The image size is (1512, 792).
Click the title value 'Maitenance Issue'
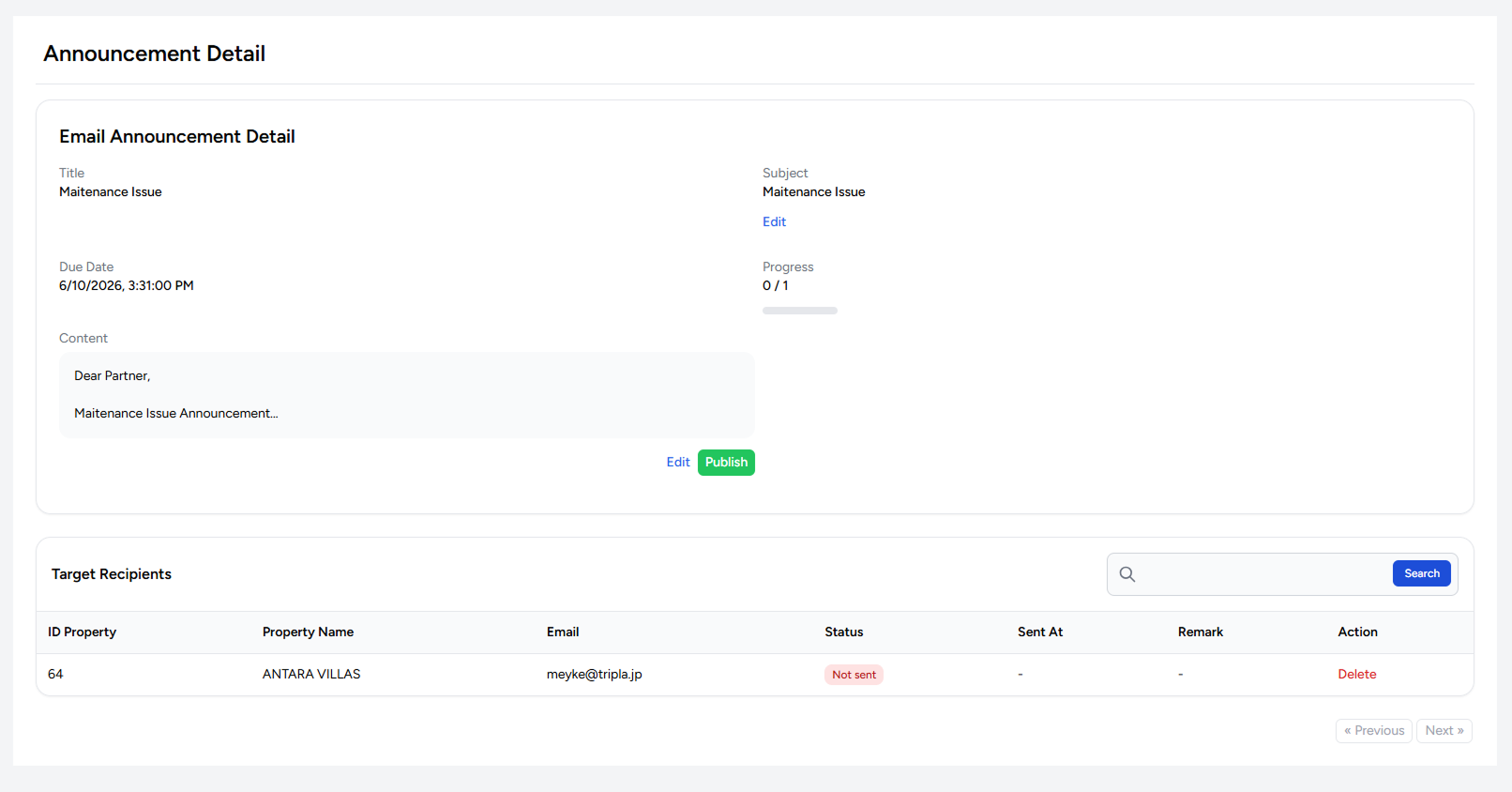coord(111,192)
